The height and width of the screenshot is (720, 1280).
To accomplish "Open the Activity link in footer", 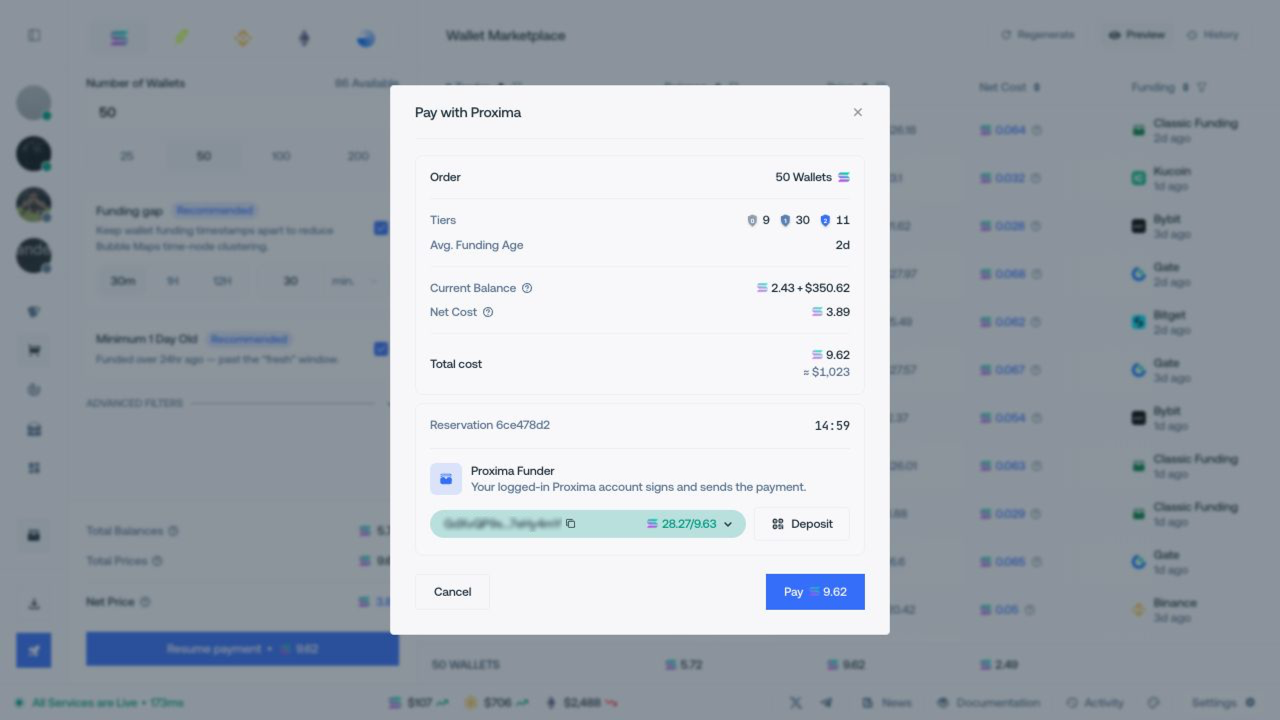I will 1095,703.
